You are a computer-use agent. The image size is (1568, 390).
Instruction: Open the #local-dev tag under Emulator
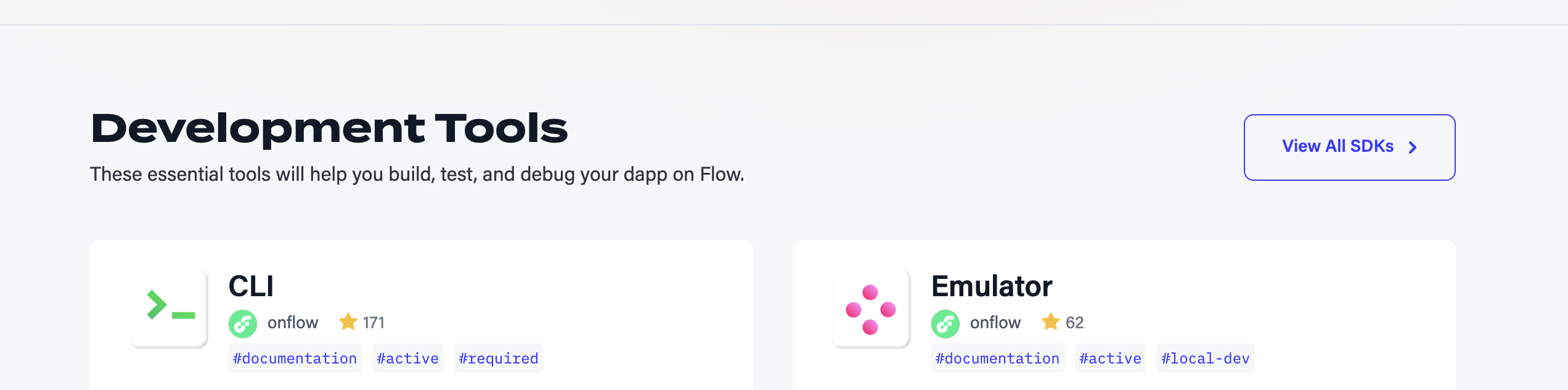tap(1206, 358)
